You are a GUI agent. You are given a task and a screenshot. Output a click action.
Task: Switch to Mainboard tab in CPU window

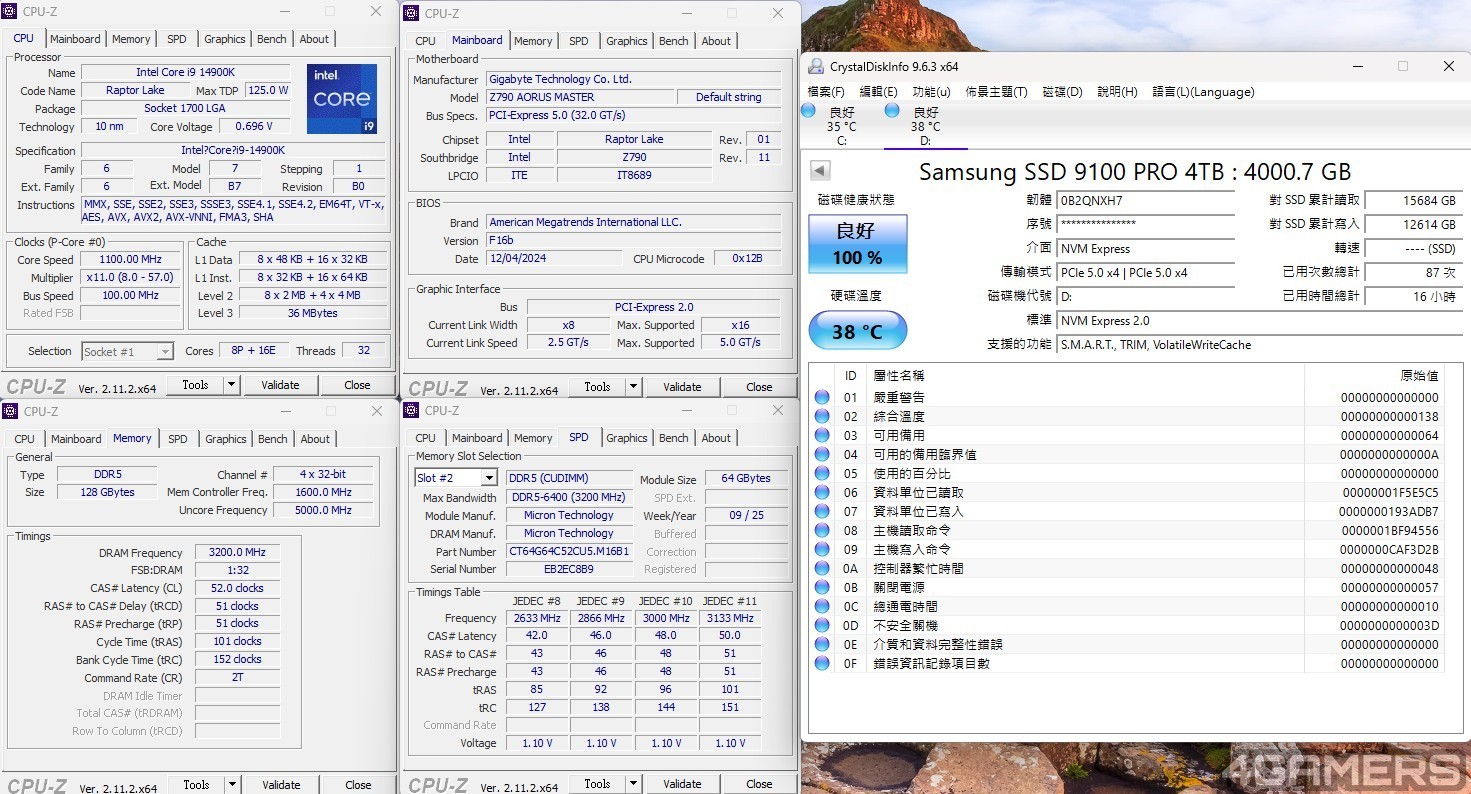[x=75, y=39]
